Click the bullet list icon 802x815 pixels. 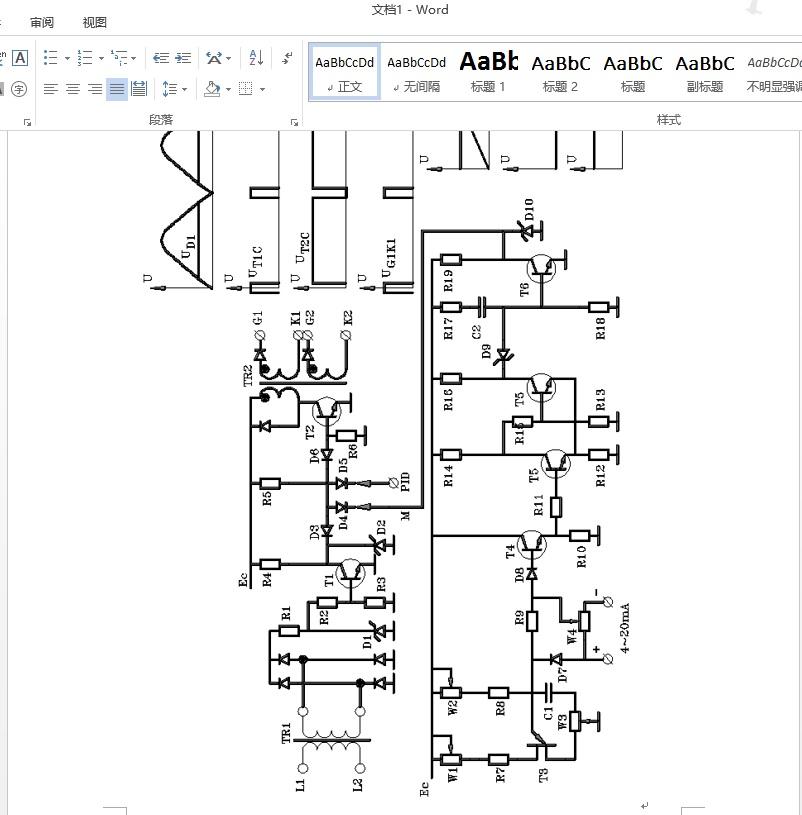point(51,58)
